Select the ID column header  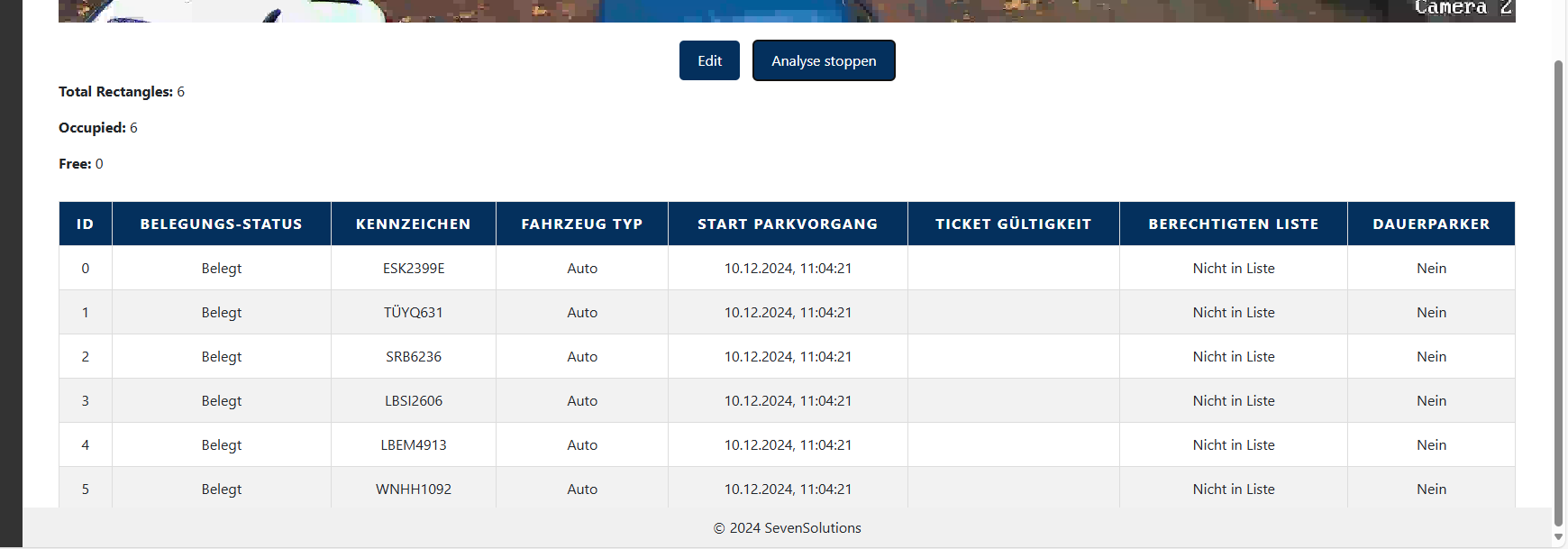pyautogui.click(x=86, y=224)
